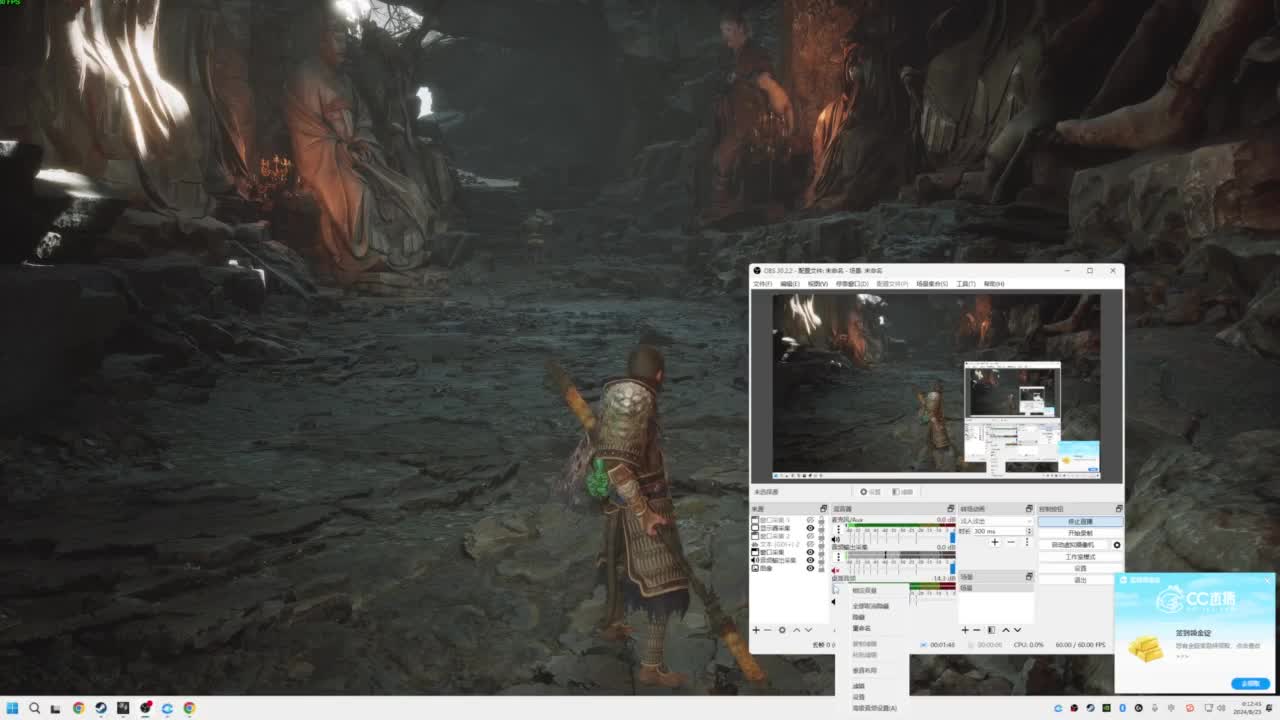This screenshot has width=1280, height=720.
Task: Click the 音频输出采集 volume slider handle
Action: pyautogui.click(x=952, y=569)
